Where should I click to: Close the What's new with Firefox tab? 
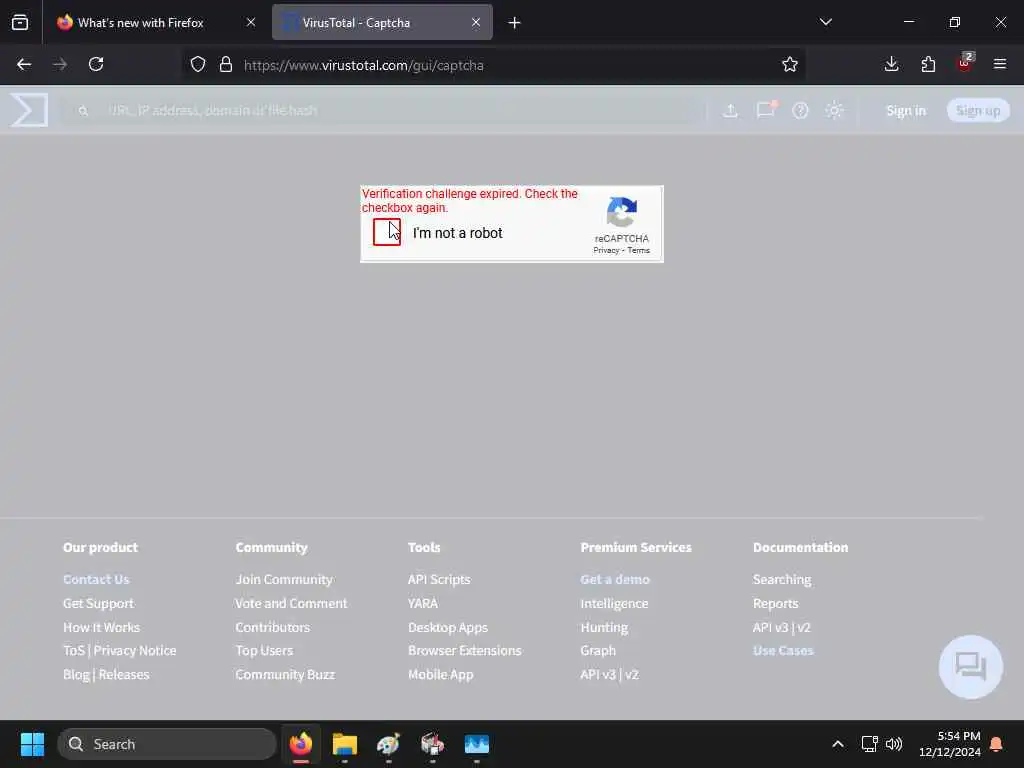click(x=251, y=22)
